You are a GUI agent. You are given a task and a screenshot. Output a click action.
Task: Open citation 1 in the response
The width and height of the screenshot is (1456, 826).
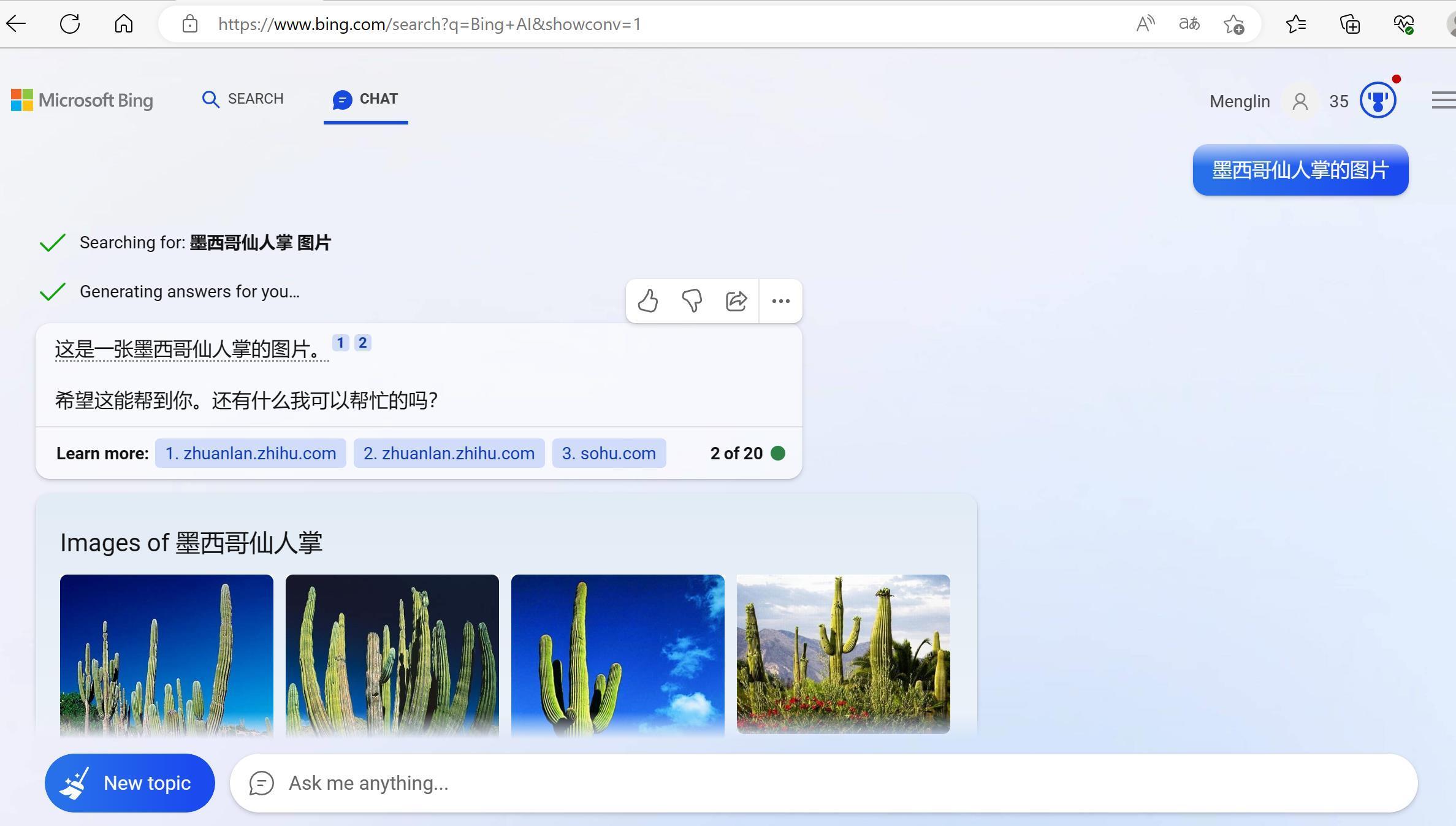[340, 342]
